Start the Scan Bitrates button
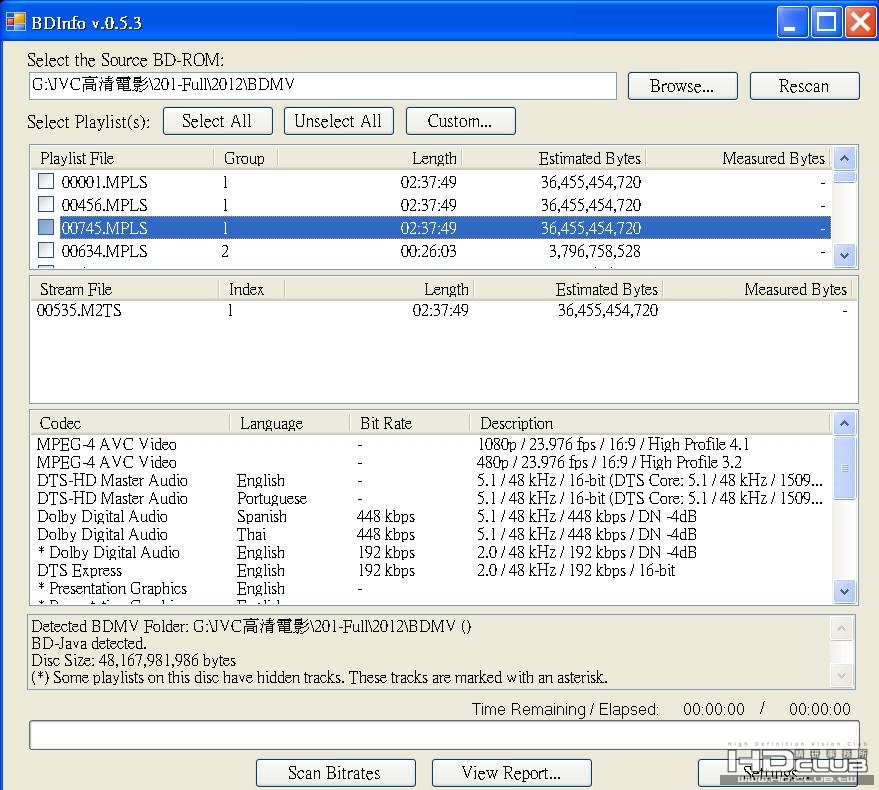The width and height of the screenshot is (879, 790). tap(335, 773)
